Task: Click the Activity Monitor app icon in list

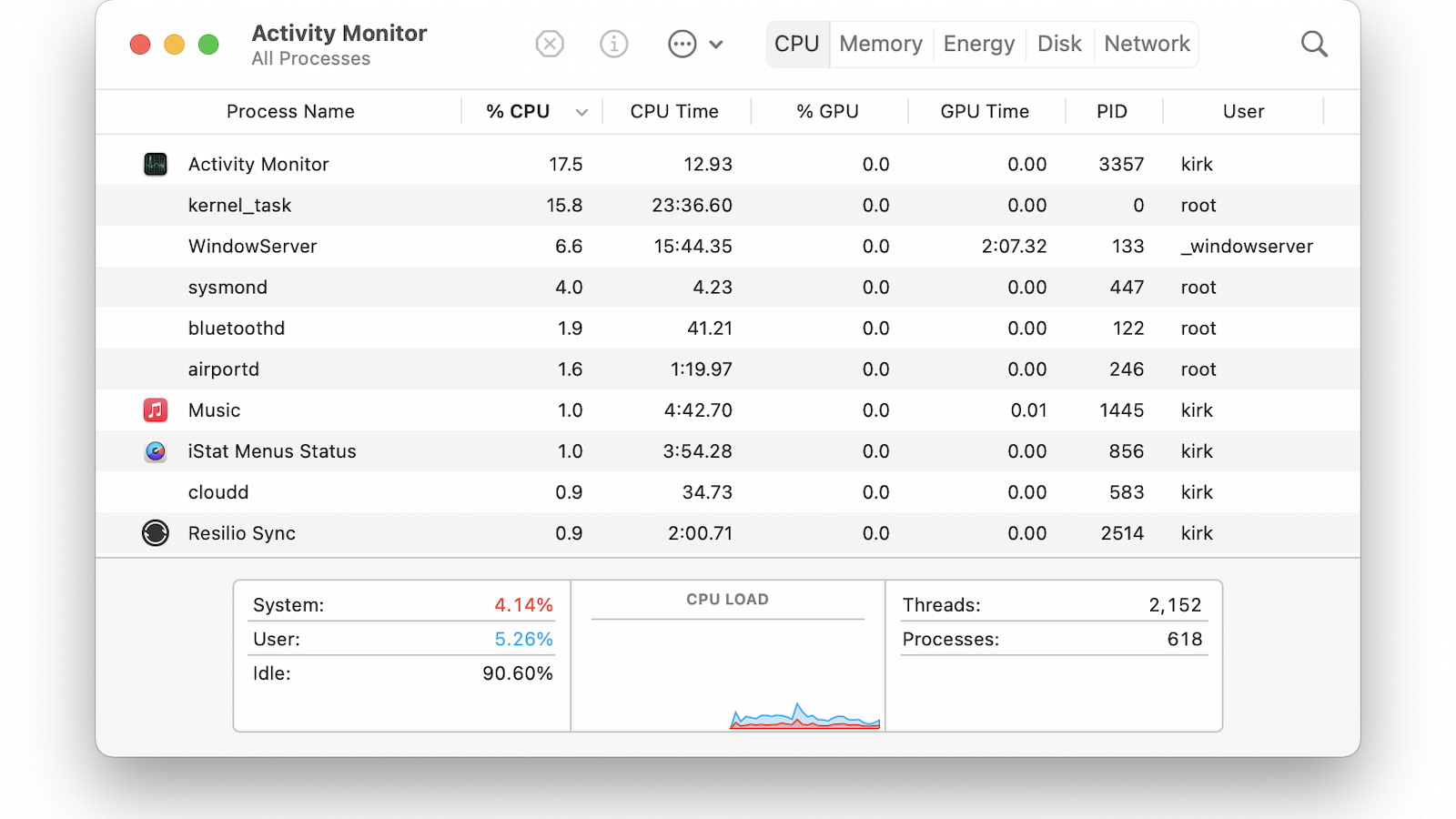Action: [x=156, y=165]
